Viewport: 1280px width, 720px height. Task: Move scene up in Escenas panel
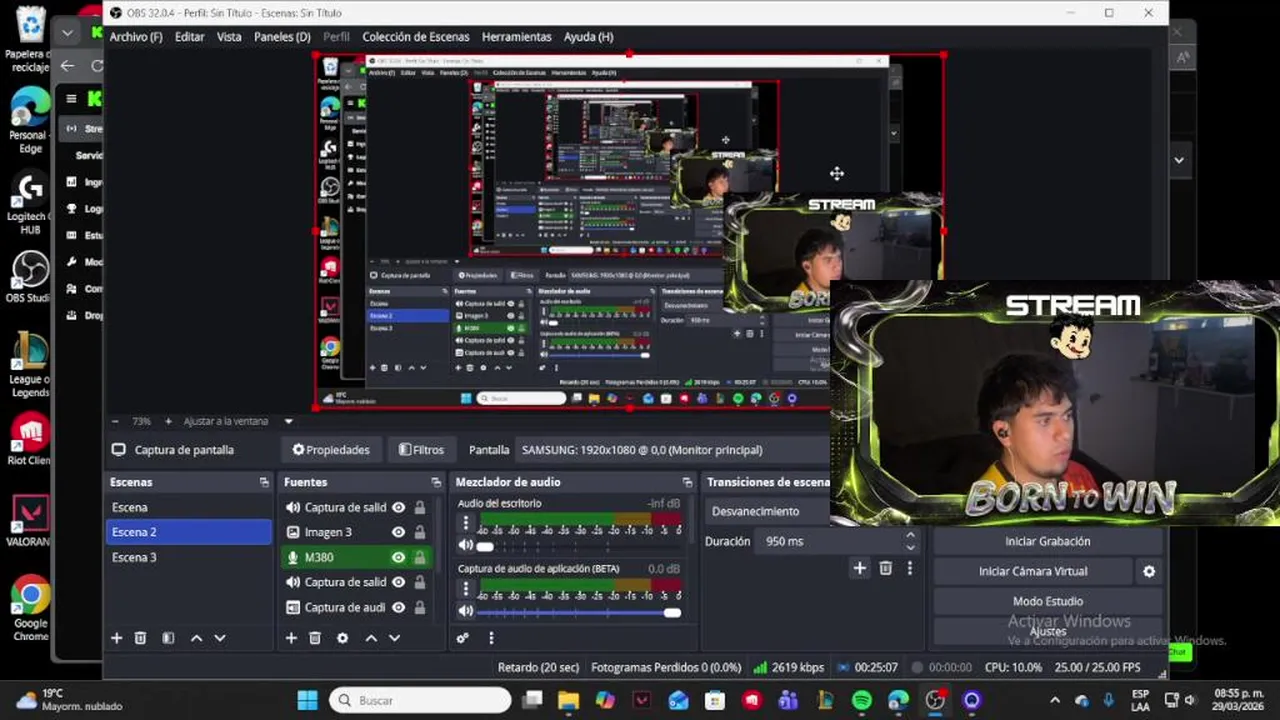coord(196,638)
